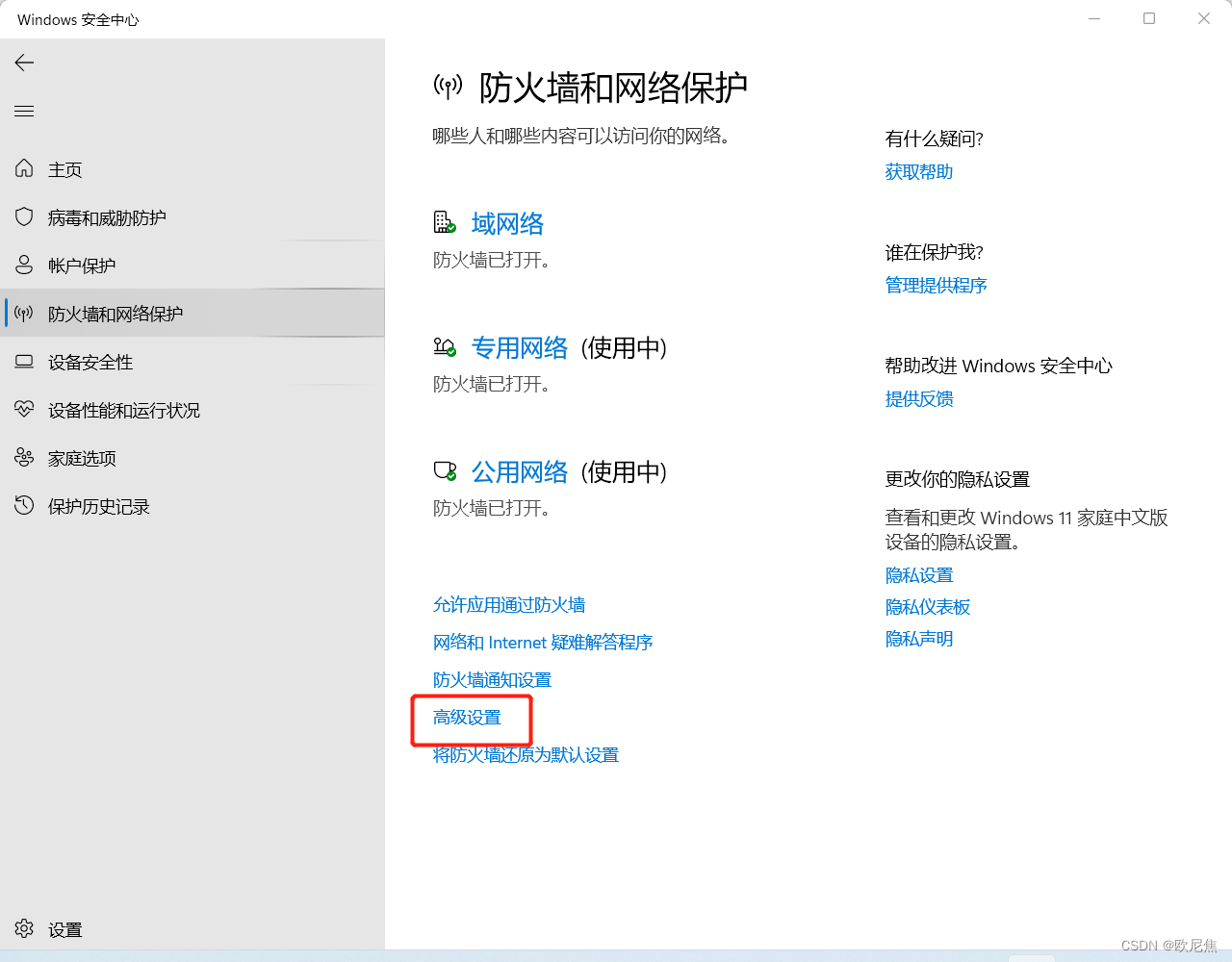Click 将防火墙还原为默认设置 link
Image resolution: width=1232 pixels, height=962 pixels.
[x=526, y=755]
